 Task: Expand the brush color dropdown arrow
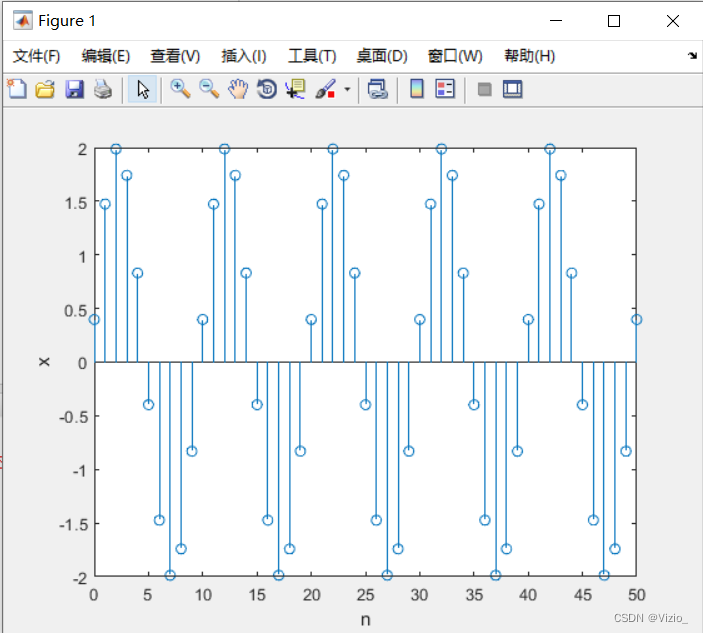coord(347,89)
